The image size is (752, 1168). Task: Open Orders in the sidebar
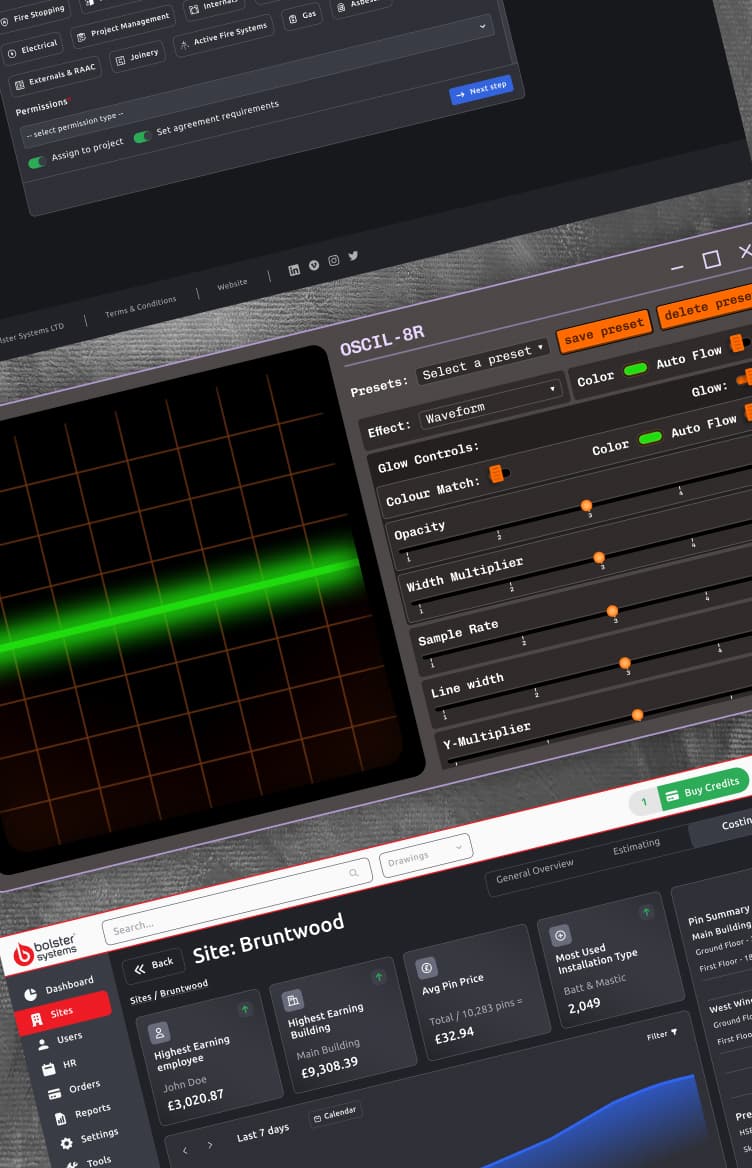[x=74, y=1090]
